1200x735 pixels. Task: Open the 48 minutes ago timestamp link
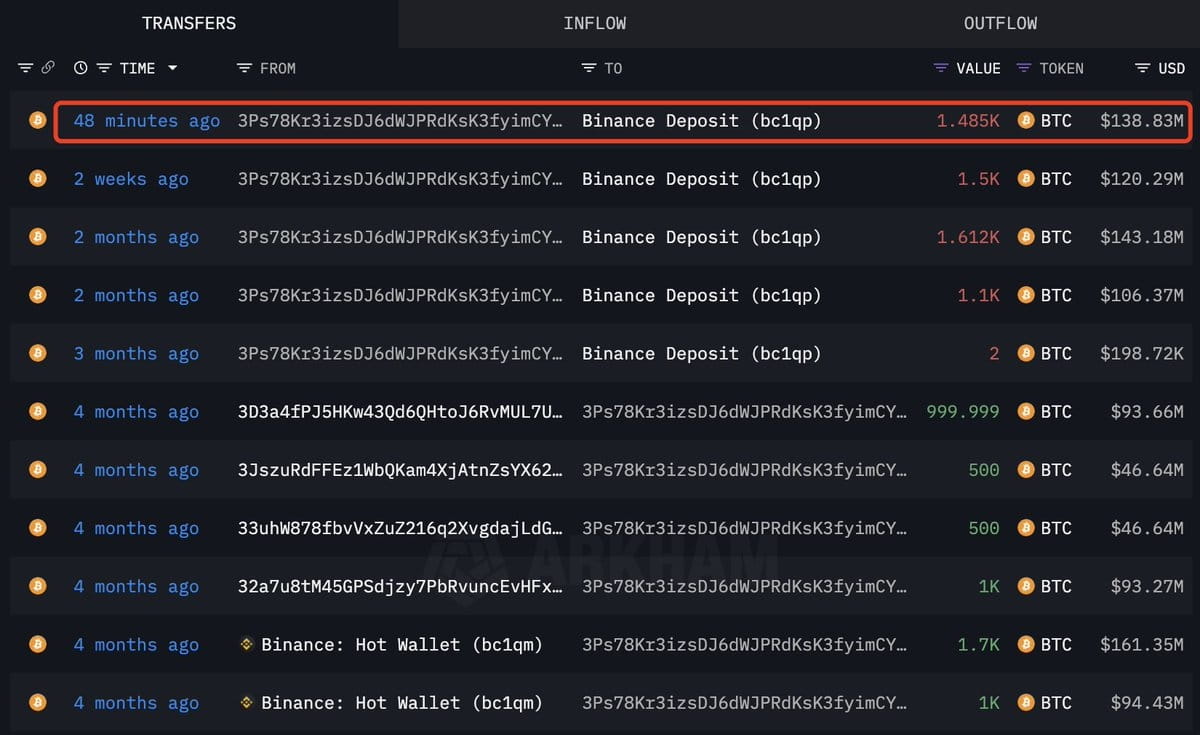tap(147, 121)
